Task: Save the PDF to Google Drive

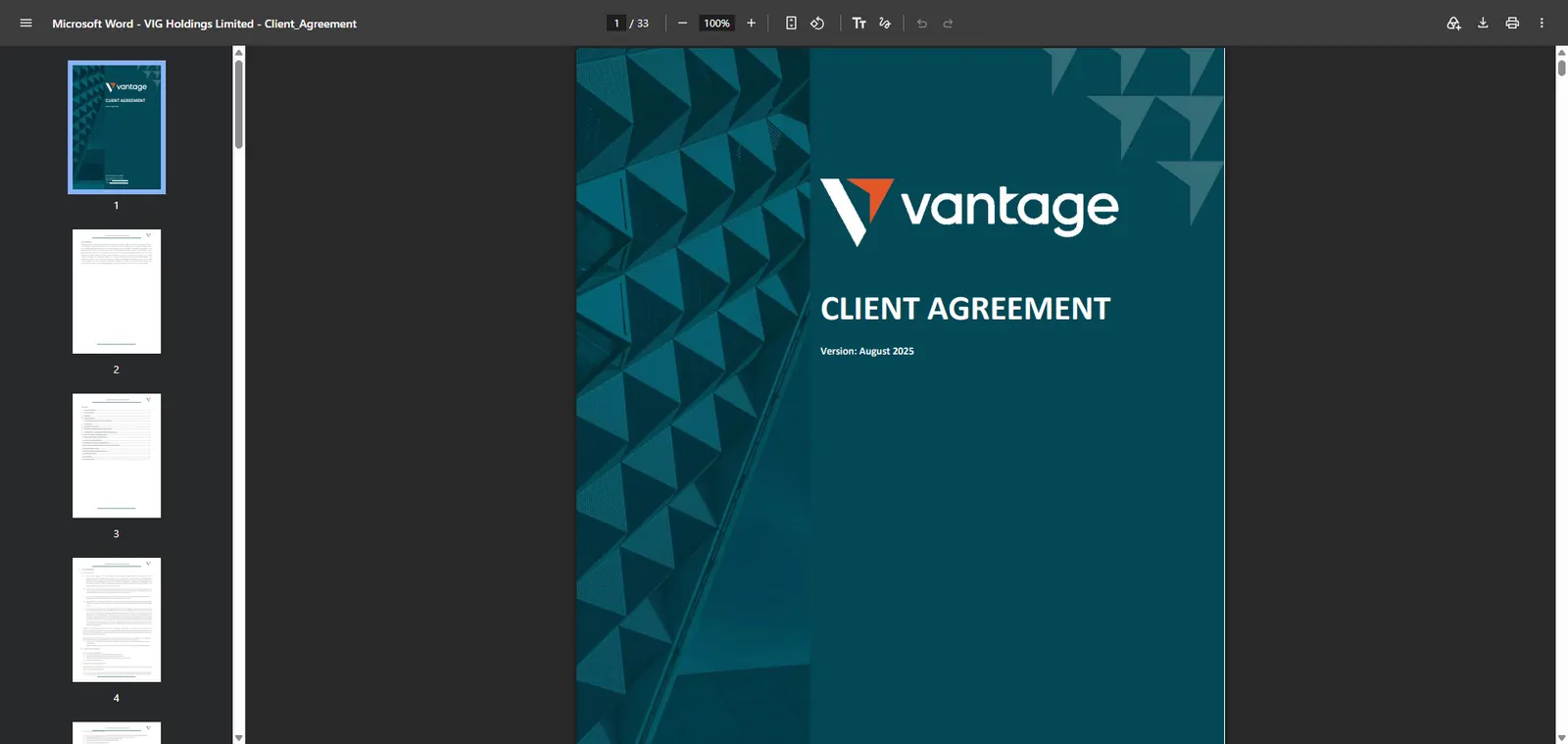Action: tap(1453, 24)
